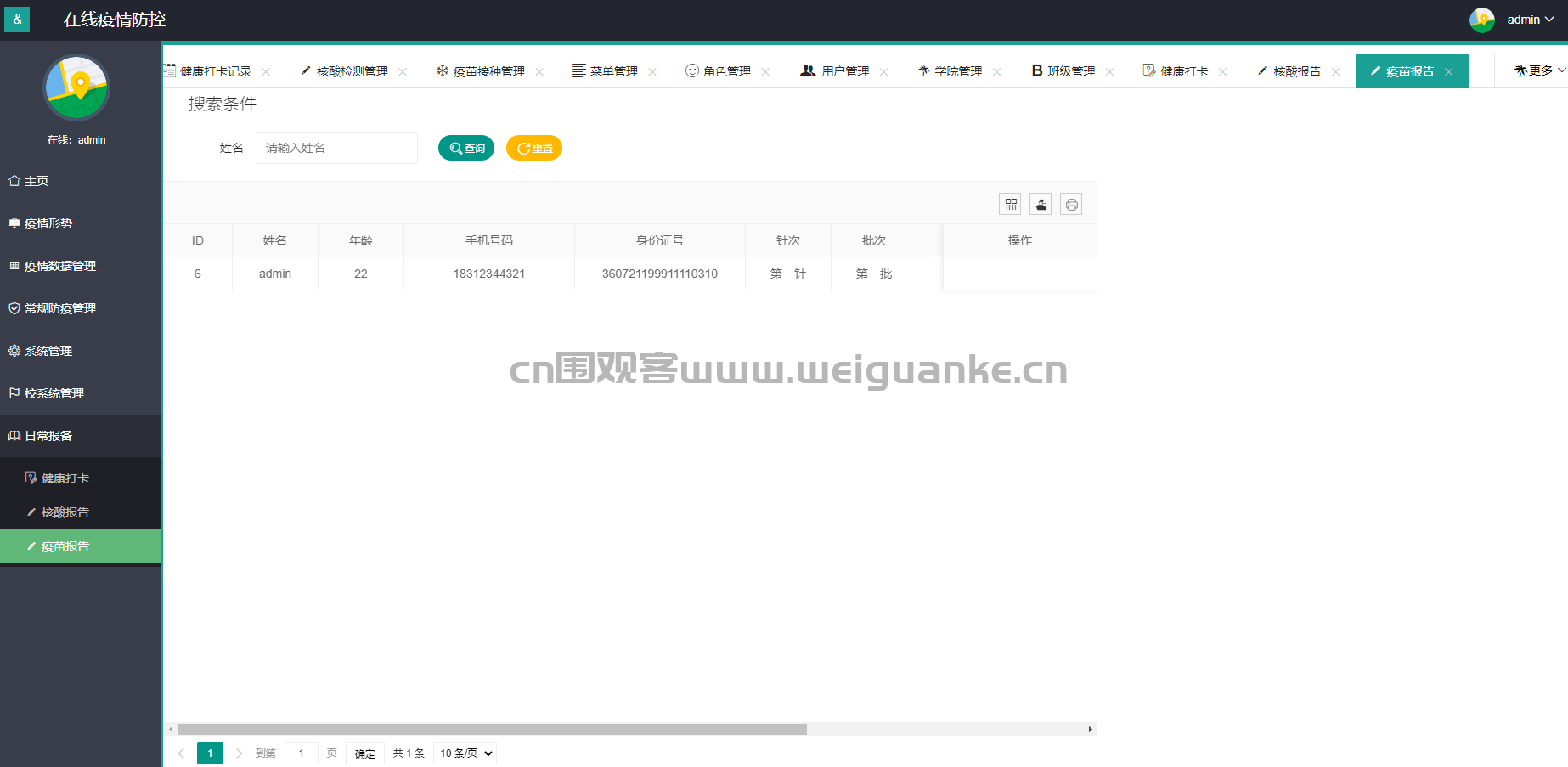
Task: Open the 10 条/页 page size dropdown
Action: tap(465, 753)
